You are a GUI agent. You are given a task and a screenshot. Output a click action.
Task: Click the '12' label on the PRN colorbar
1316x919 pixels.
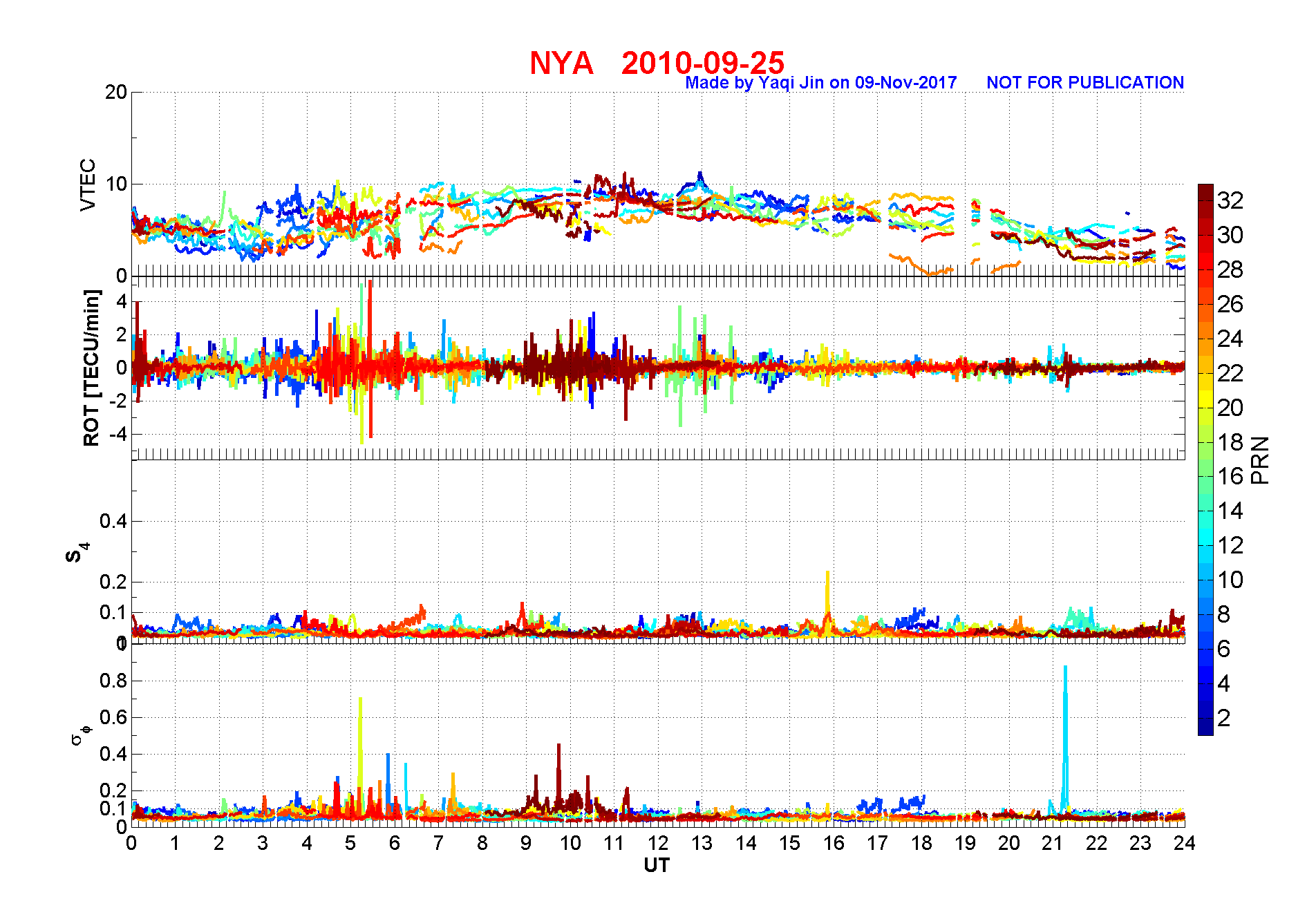point(1230,545)
